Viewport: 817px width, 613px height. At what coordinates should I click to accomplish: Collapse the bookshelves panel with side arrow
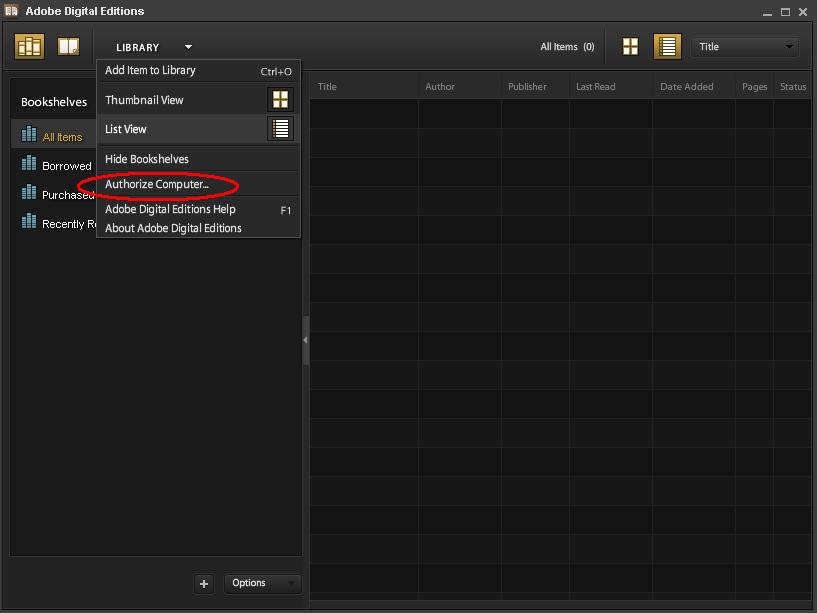pos(305,340)
